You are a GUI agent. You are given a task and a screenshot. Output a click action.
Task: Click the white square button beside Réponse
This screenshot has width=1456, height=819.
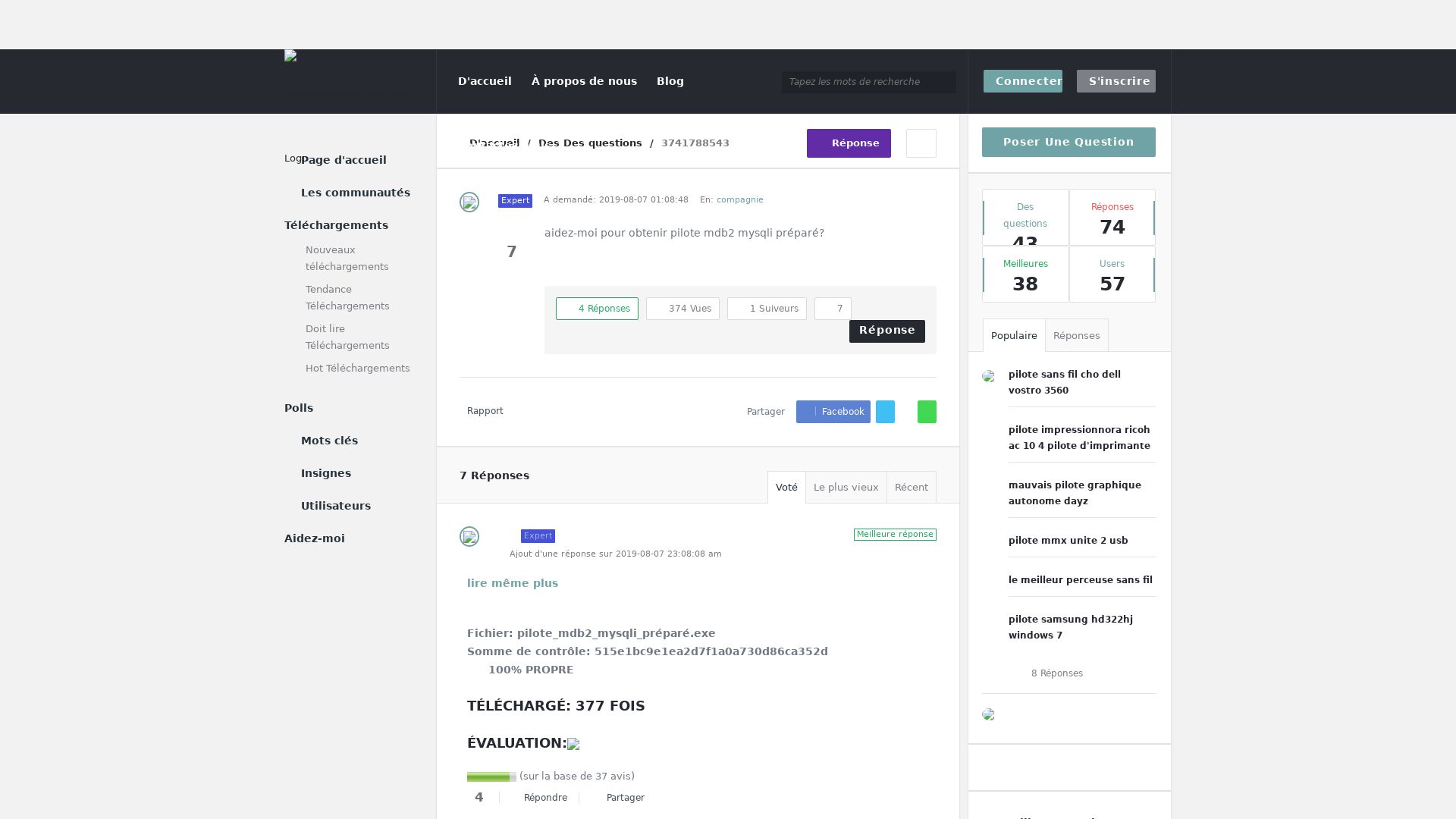921,143
